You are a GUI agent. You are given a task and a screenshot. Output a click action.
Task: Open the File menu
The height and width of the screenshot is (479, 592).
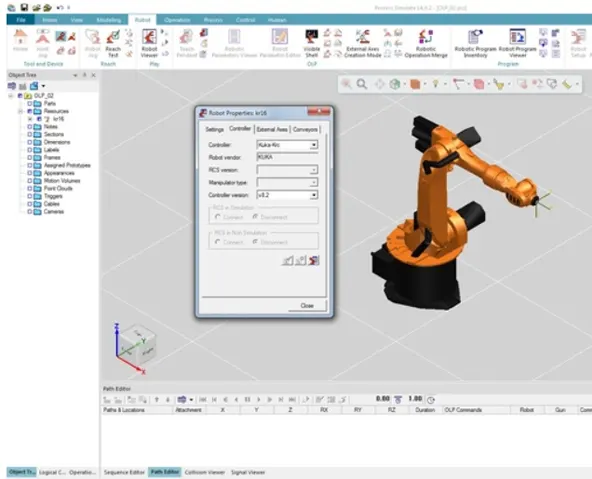pyautogui.click(x=21, y=20)
